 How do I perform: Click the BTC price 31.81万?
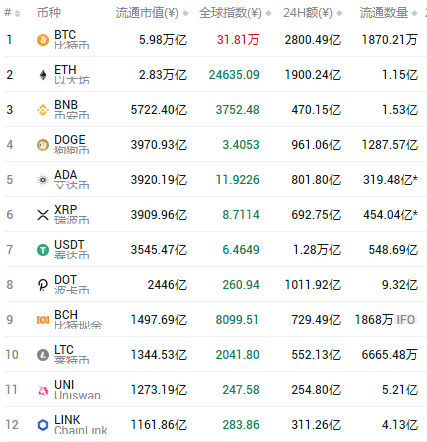(x=238, y=40)
